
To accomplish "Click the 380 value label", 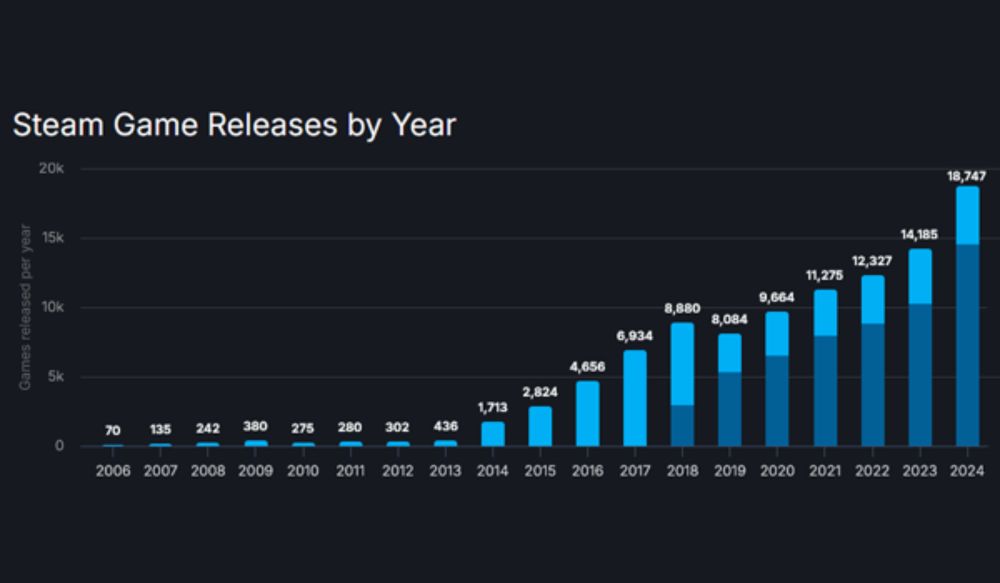I will 255,426.
